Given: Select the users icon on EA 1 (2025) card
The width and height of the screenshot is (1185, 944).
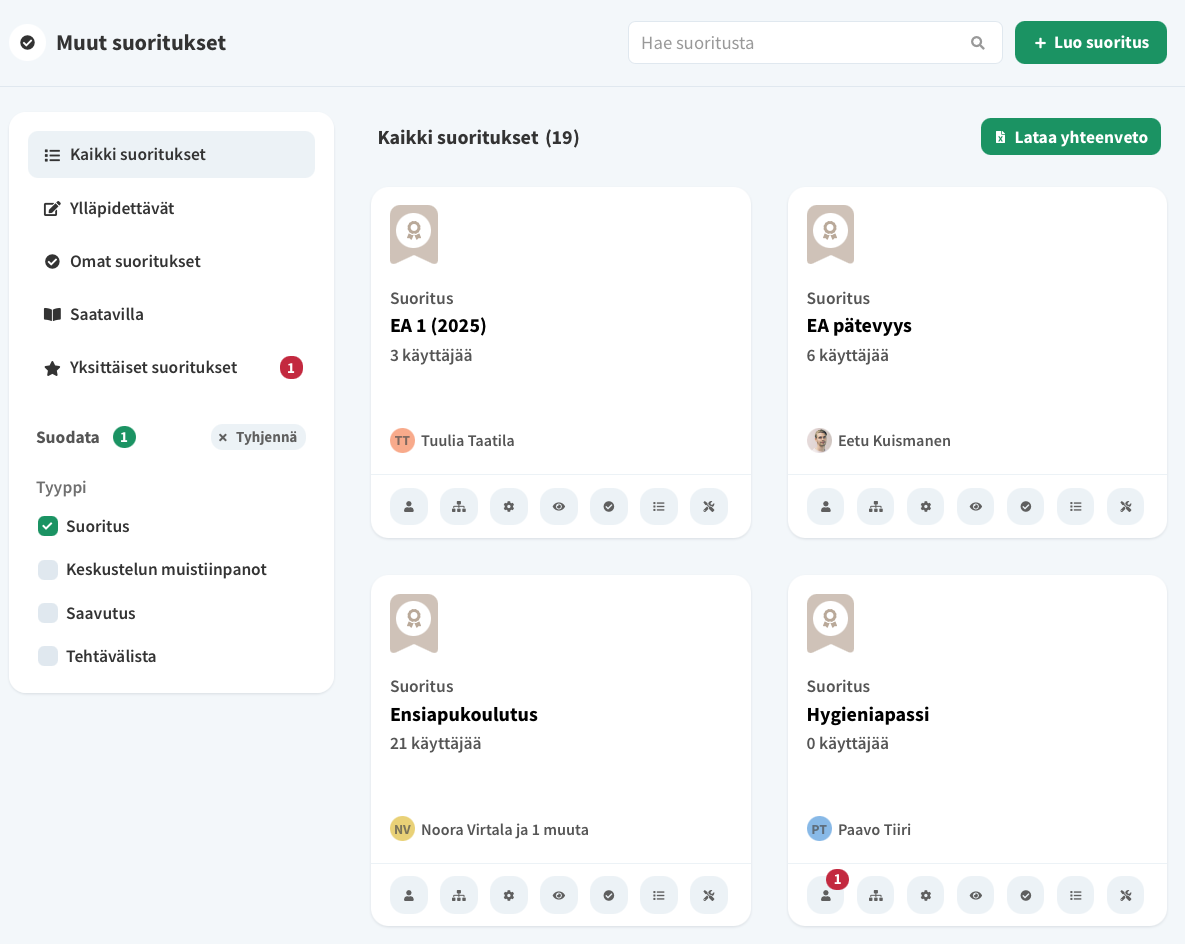Looking at the screenshot, I should pyautogui.click(x=408, y=506).
